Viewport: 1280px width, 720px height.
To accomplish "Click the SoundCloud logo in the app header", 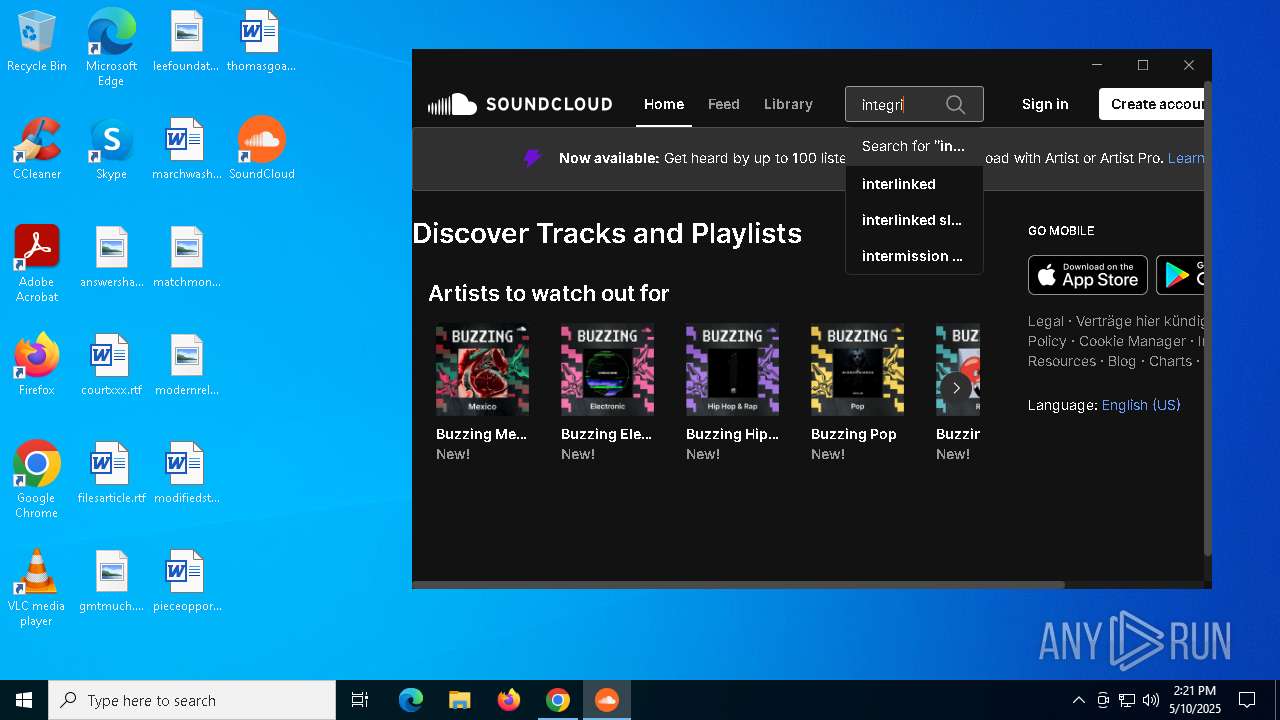I will 520,104.
